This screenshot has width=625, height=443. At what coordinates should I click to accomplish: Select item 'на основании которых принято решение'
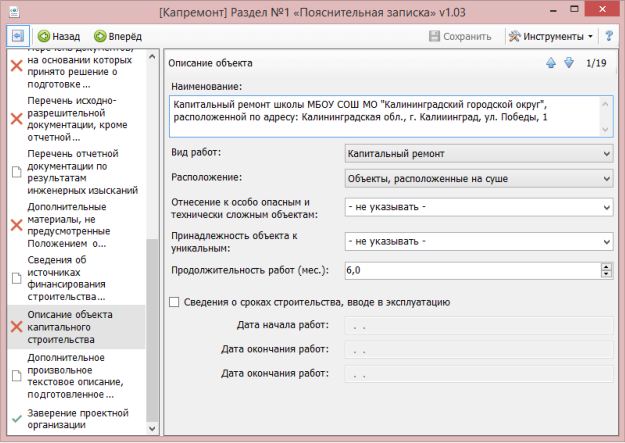click(x=77, y=68)
